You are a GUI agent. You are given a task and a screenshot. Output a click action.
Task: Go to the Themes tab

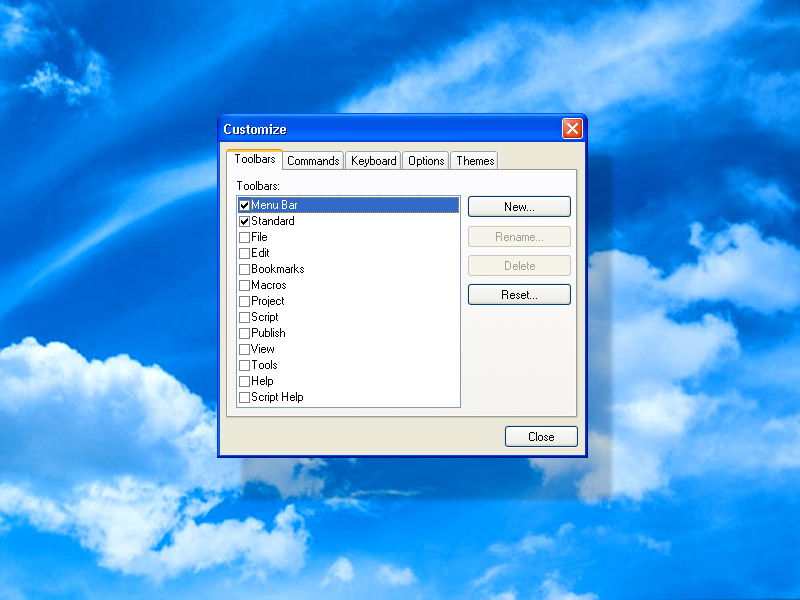point(475,161)
